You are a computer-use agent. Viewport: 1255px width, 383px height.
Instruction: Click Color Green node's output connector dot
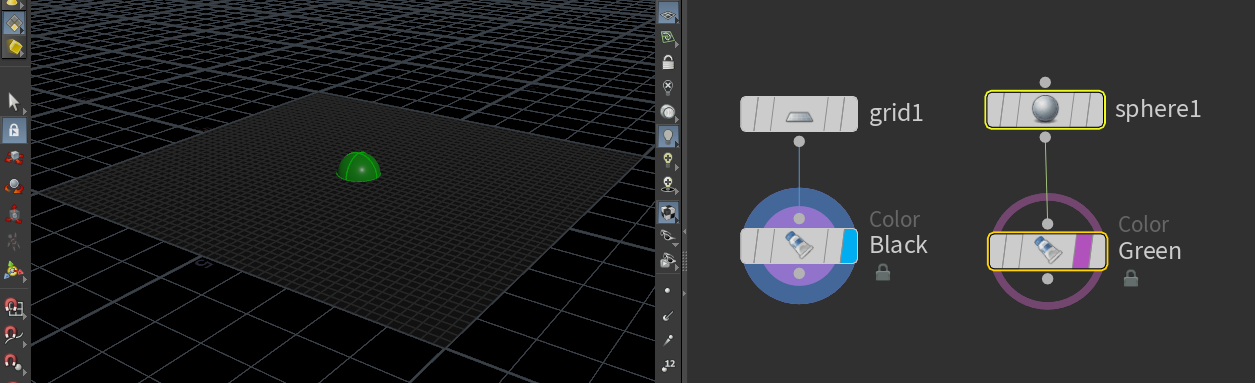[1047, 279]
